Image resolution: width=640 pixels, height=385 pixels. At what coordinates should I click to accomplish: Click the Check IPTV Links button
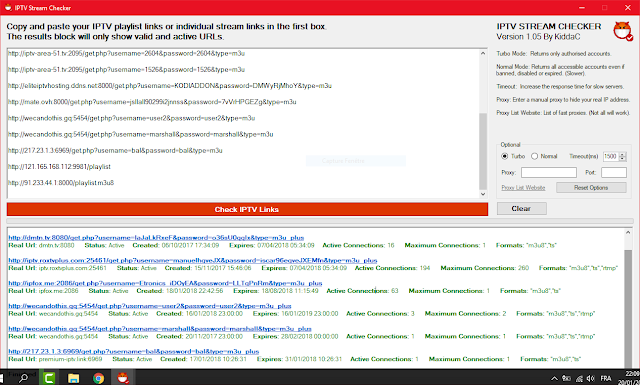coord(247,209)
